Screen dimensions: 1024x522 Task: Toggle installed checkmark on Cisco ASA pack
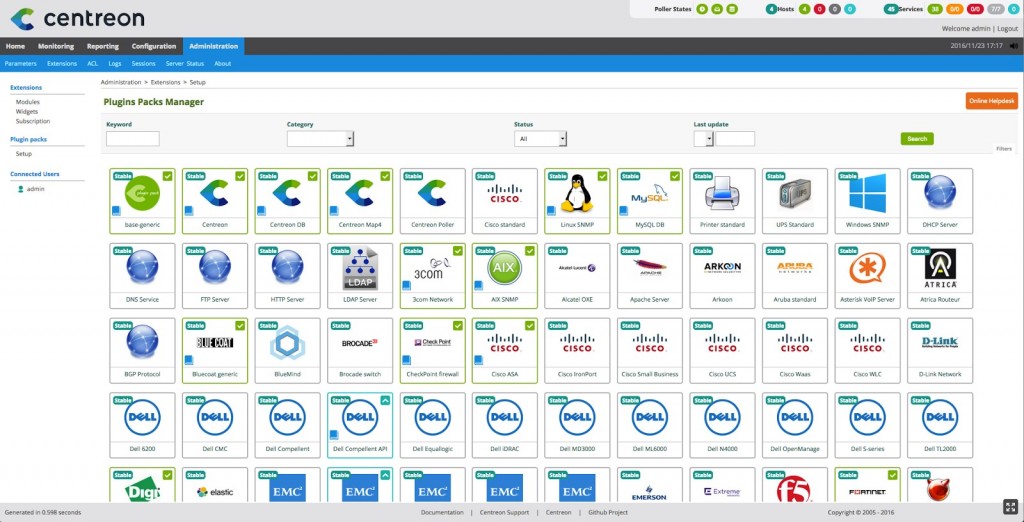[530, 325]
